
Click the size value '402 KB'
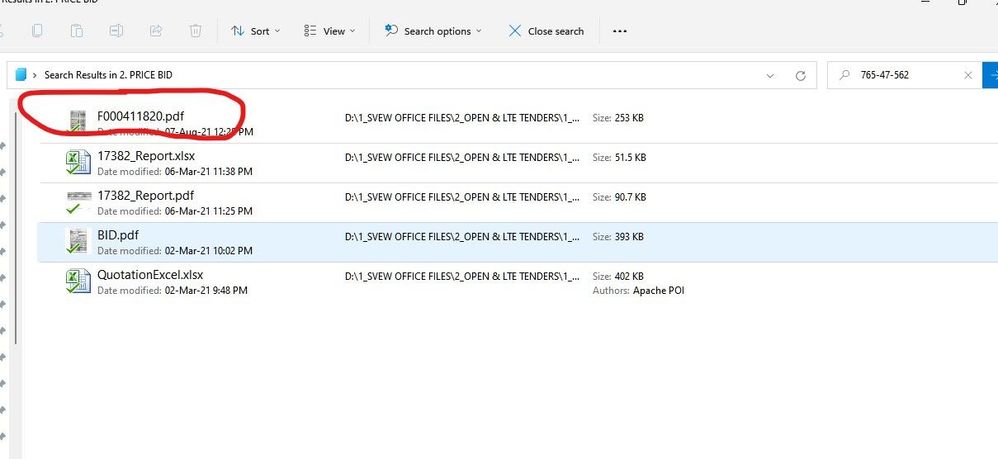pyautogui.click(x=629, y=276)
